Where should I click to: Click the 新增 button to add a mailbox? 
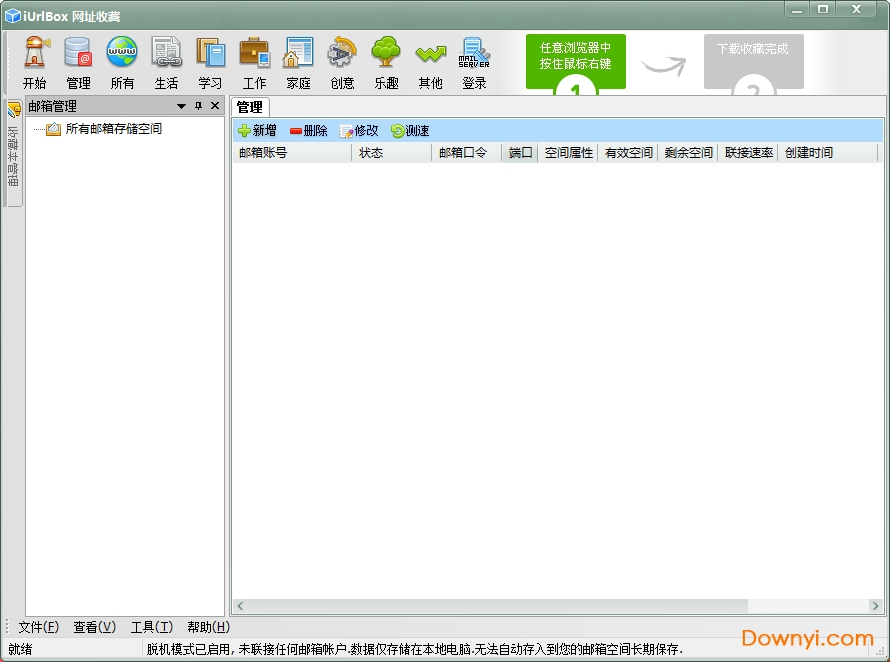[x=257, y=130]
